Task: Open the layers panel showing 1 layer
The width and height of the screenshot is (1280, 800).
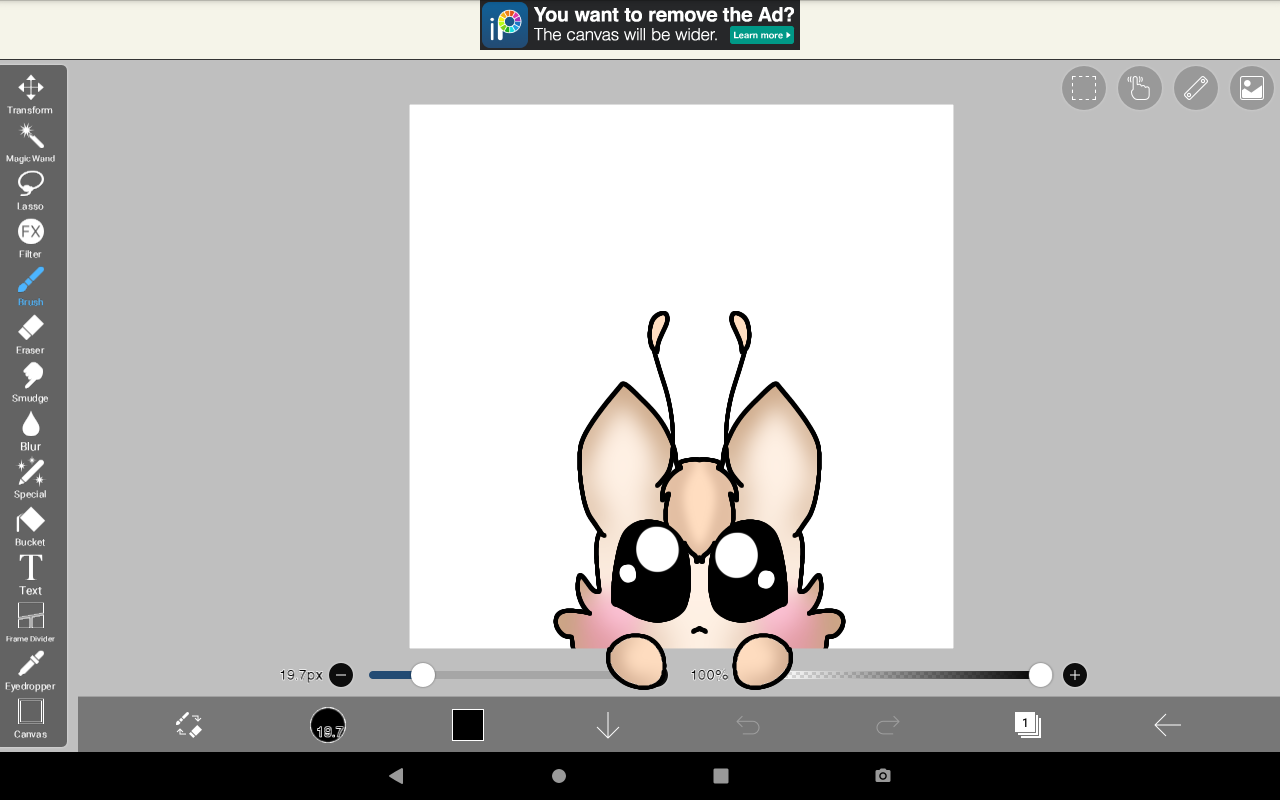Action: click(x=1027, y=725)
